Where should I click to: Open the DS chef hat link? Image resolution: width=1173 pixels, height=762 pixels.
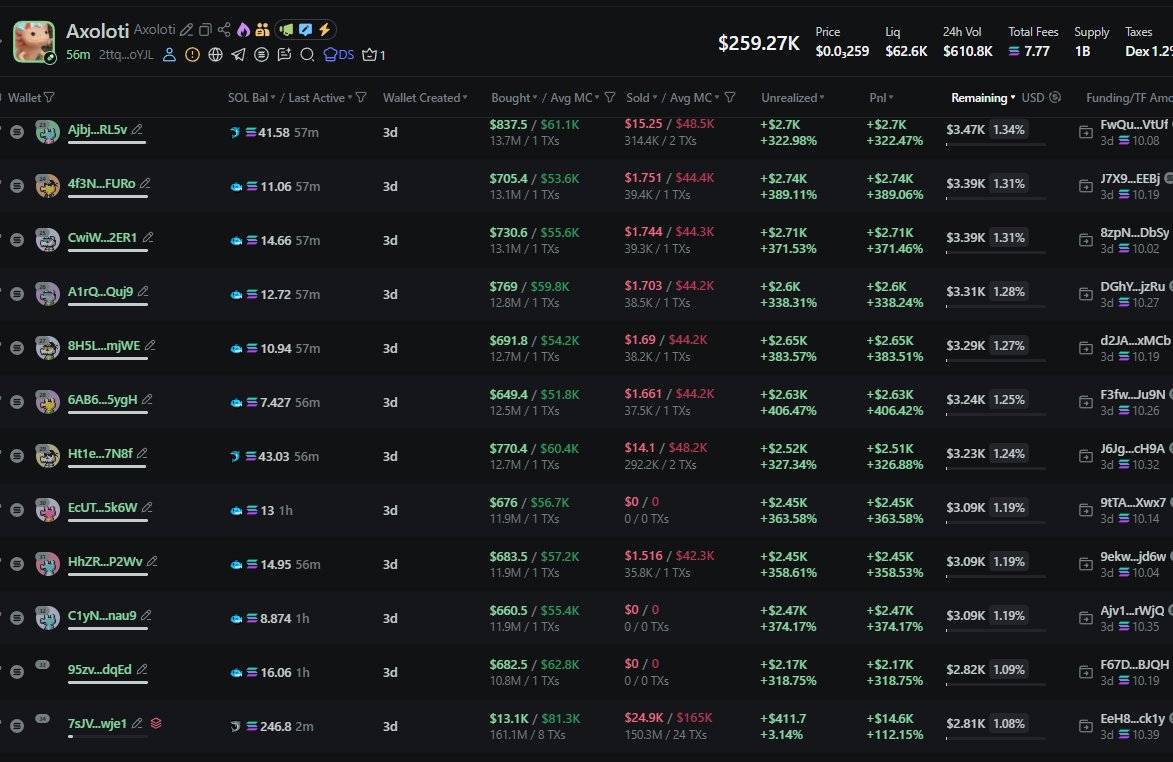point(340,55)
